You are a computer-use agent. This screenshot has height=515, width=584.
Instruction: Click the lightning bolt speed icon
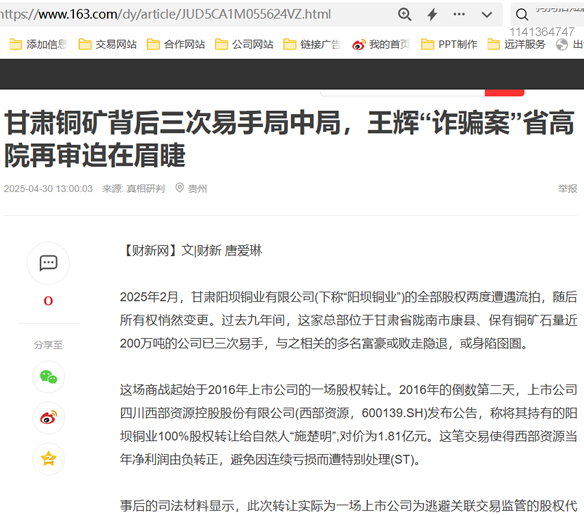pyautogui.click(x=432, y=15)
